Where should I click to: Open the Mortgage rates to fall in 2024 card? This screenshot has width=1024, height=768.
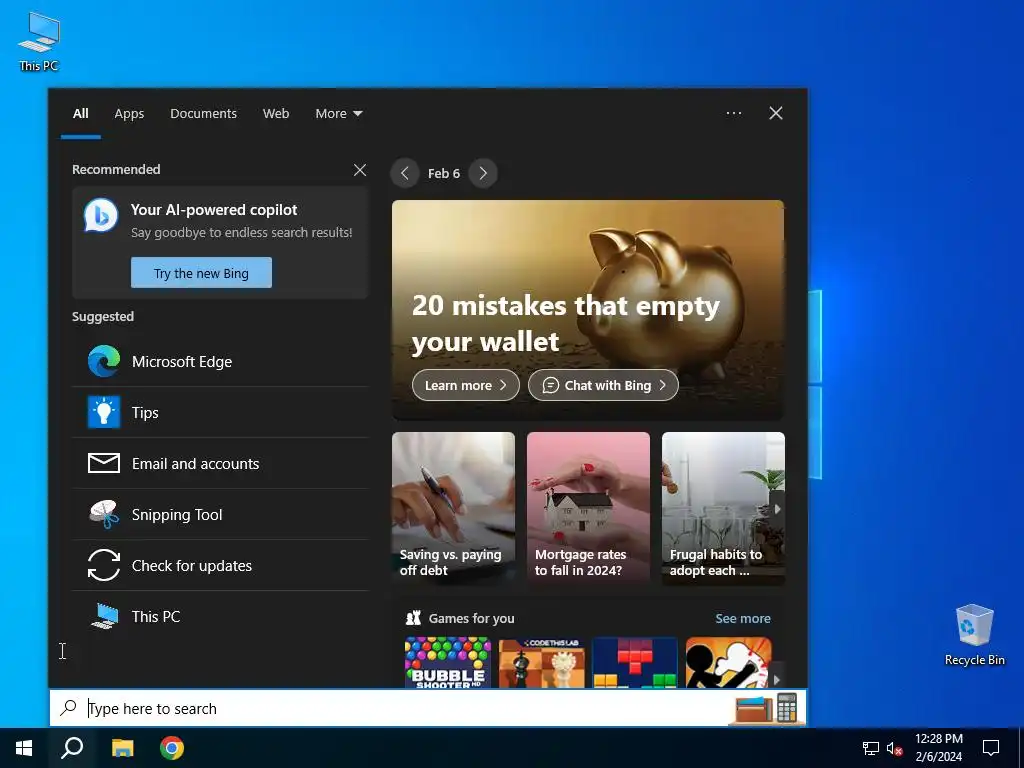(x=588, y=508)
